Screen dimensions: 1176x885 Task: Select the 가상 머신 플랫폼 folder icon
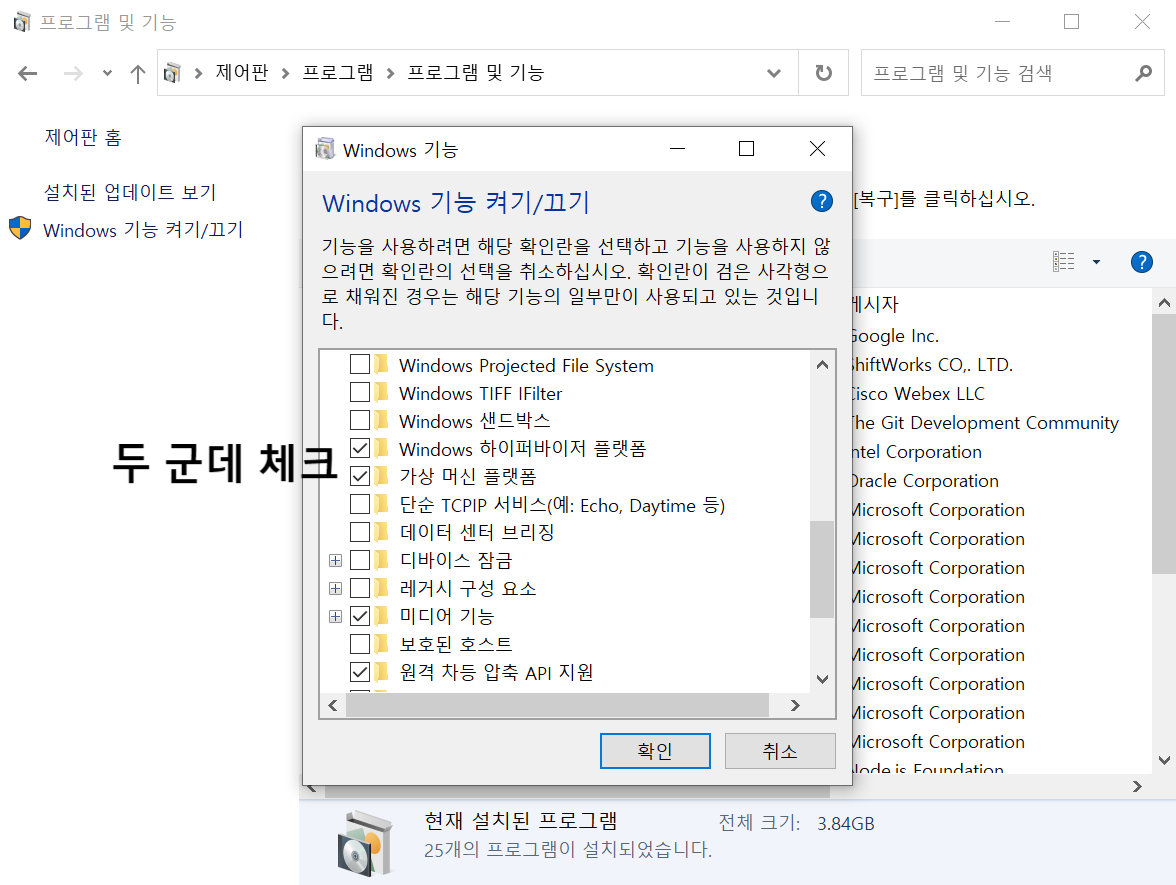click(382, 476)
